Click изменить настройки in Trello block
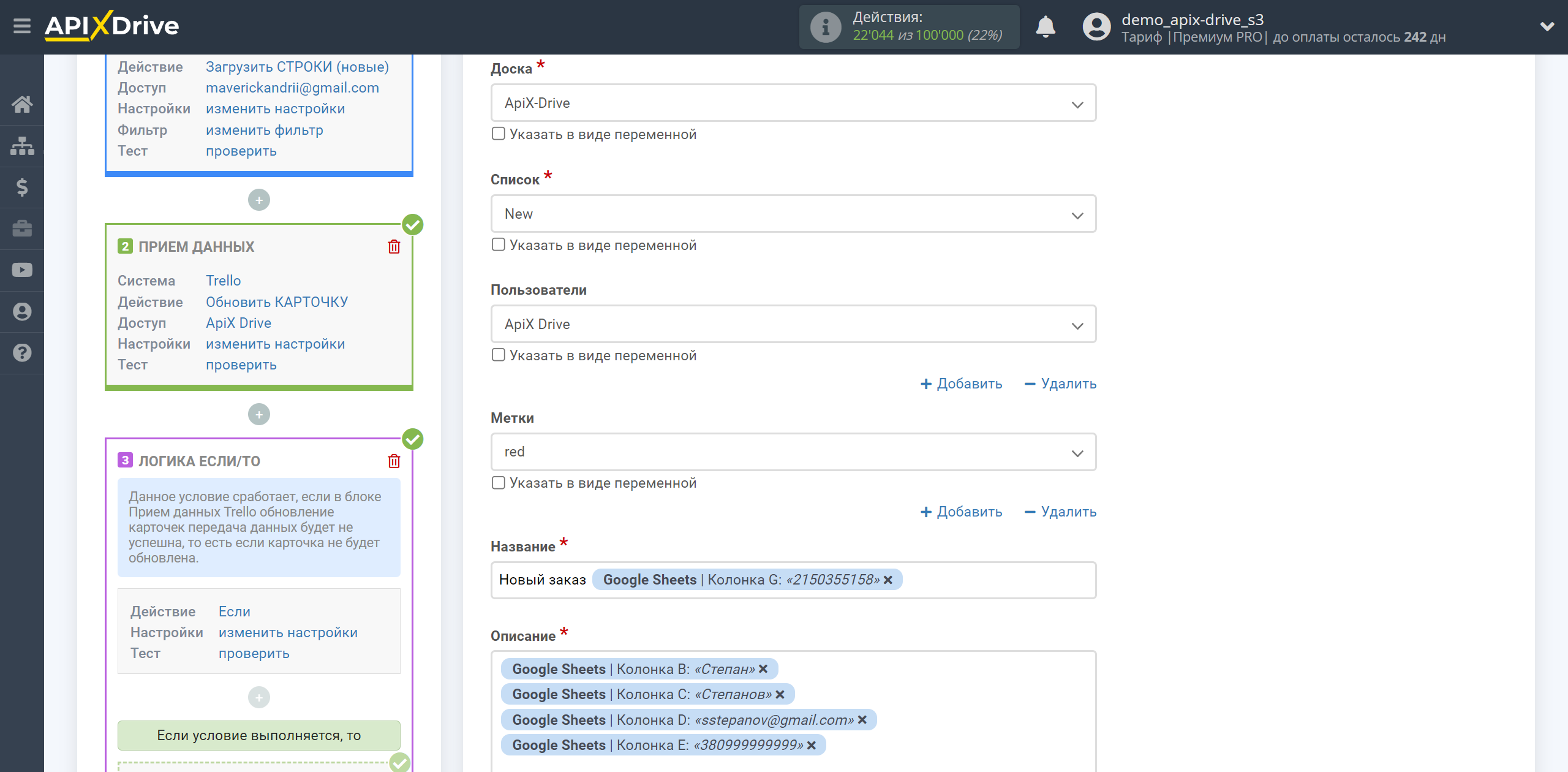Screen dimensions: 1568x772 click(x=275, y=344)
